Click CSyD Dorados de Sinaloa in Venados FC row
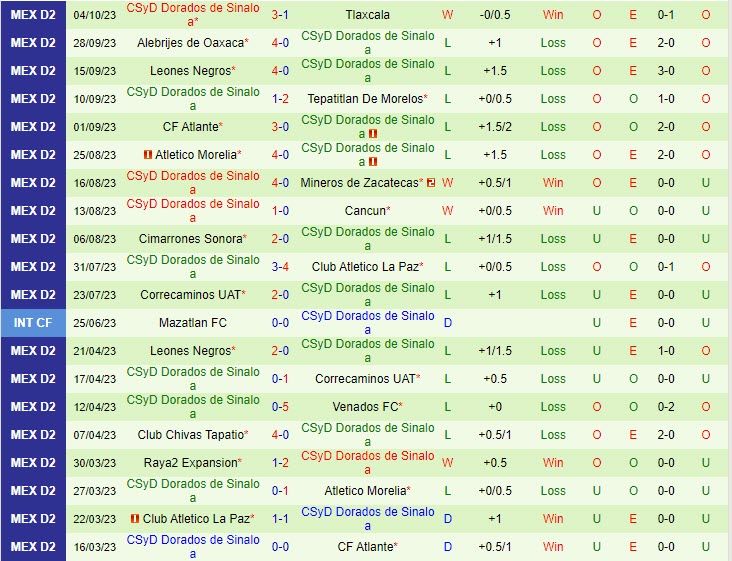 click(x=193, y=407)
